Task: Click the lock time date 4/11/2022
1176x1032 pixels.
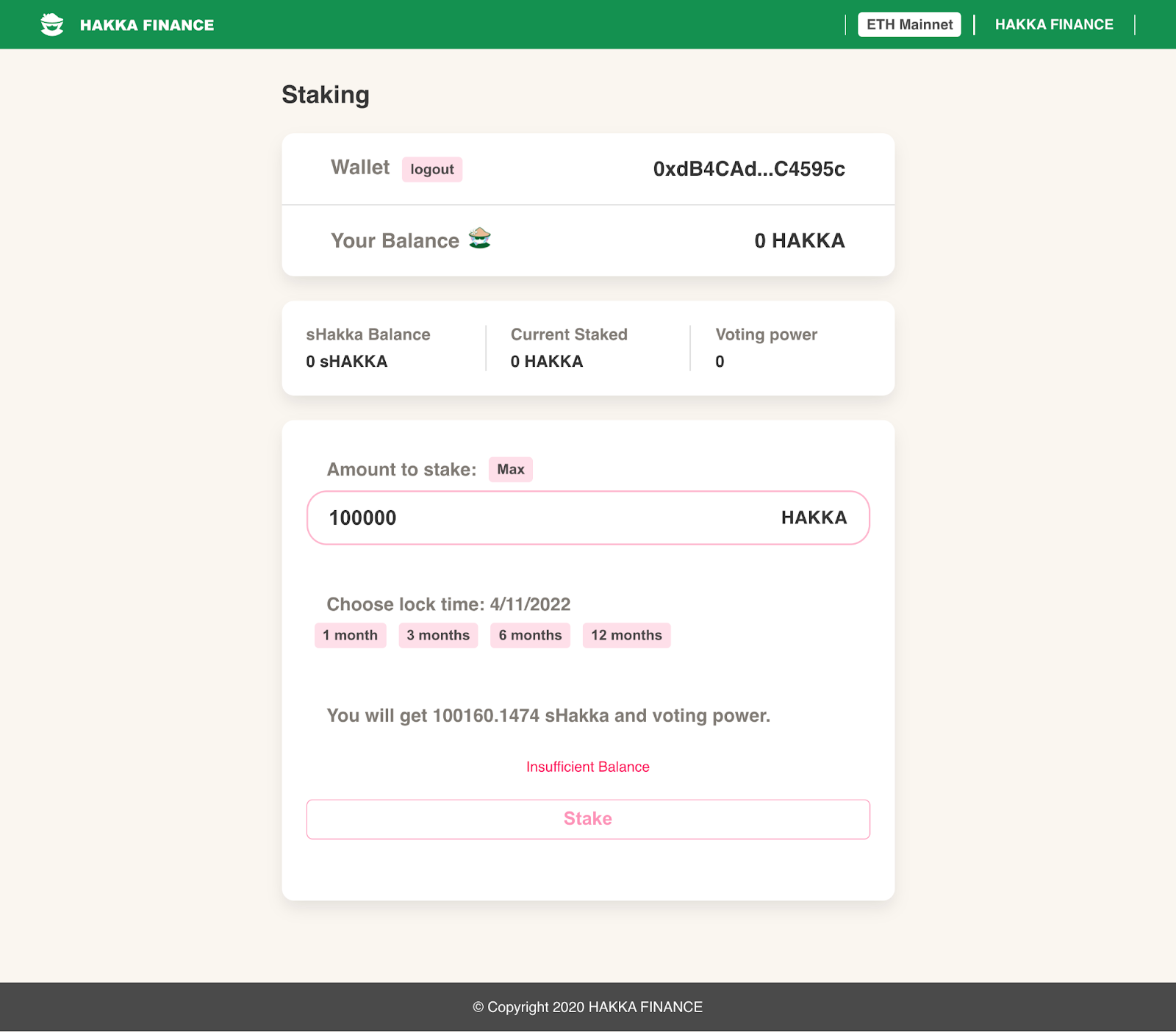Action: (531, 604)
